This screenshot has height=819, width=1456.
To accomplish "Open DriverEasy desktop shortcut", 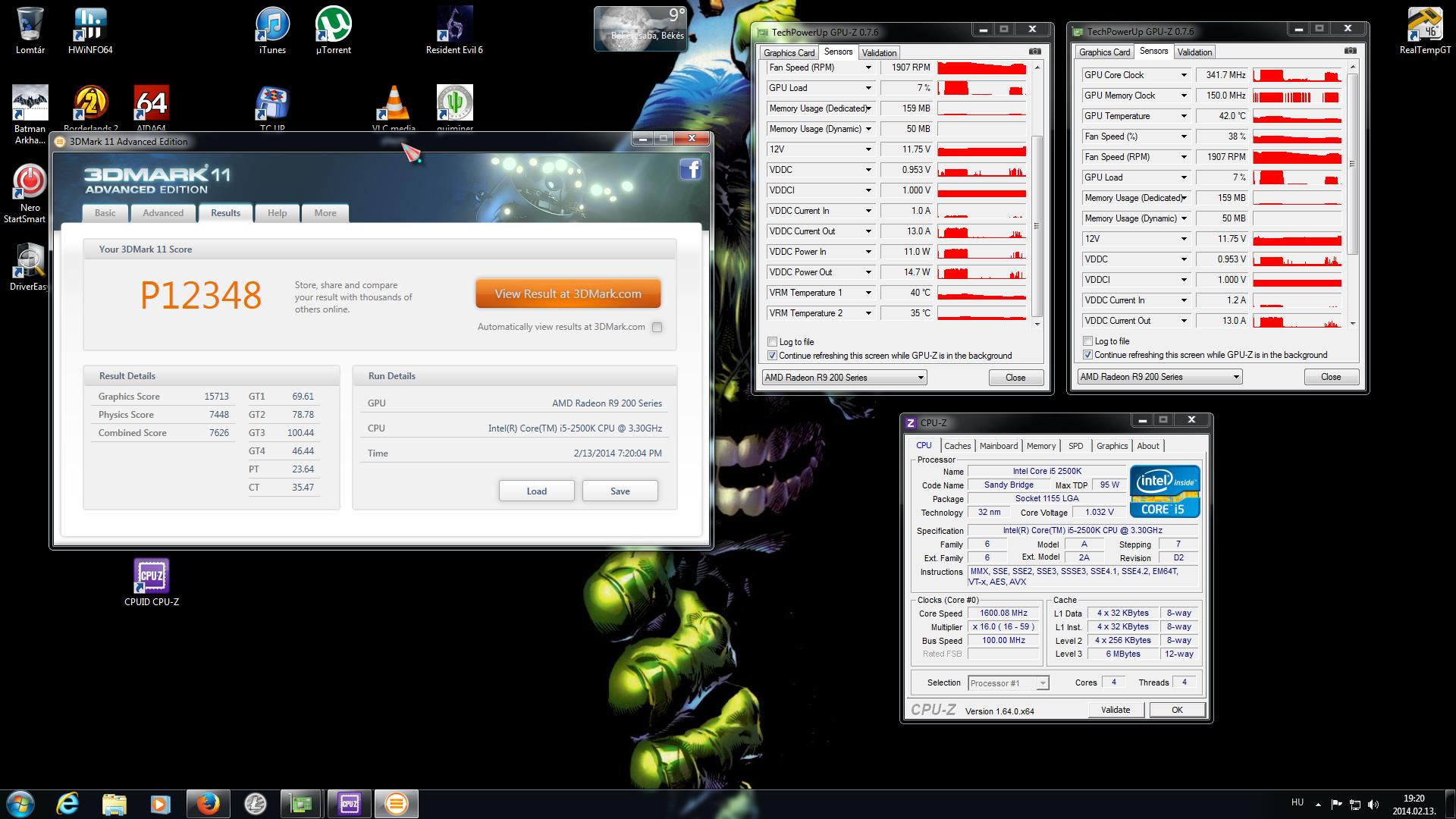I will [29, 267].
